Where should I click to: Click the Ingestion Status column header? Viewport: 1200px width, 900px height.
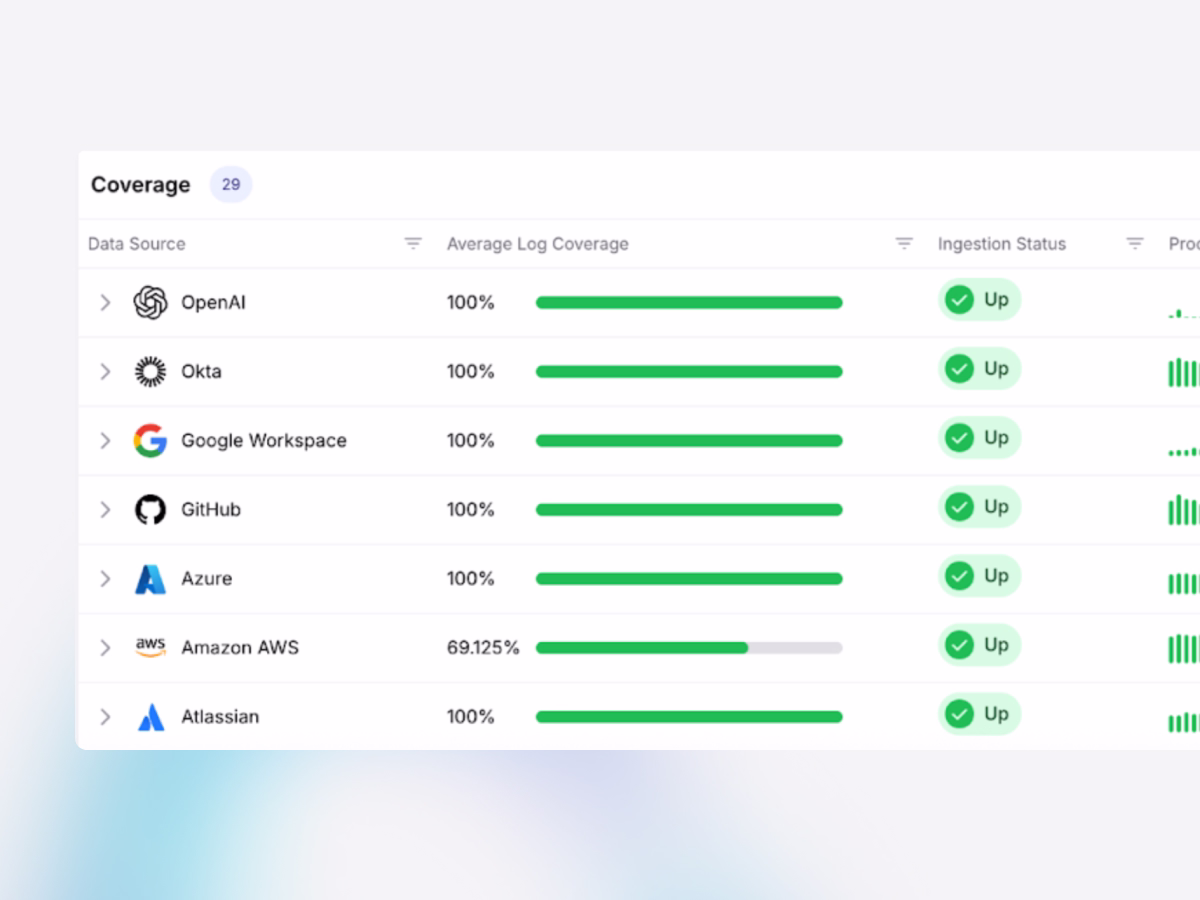pyautogui.click(x=1002, y=243)
